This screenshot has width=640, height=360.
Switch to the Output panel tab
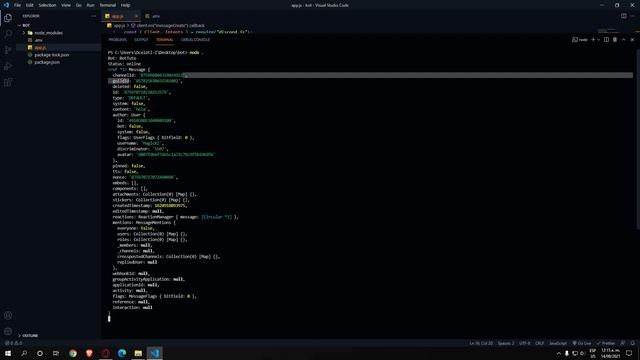(x=141, y=40)
